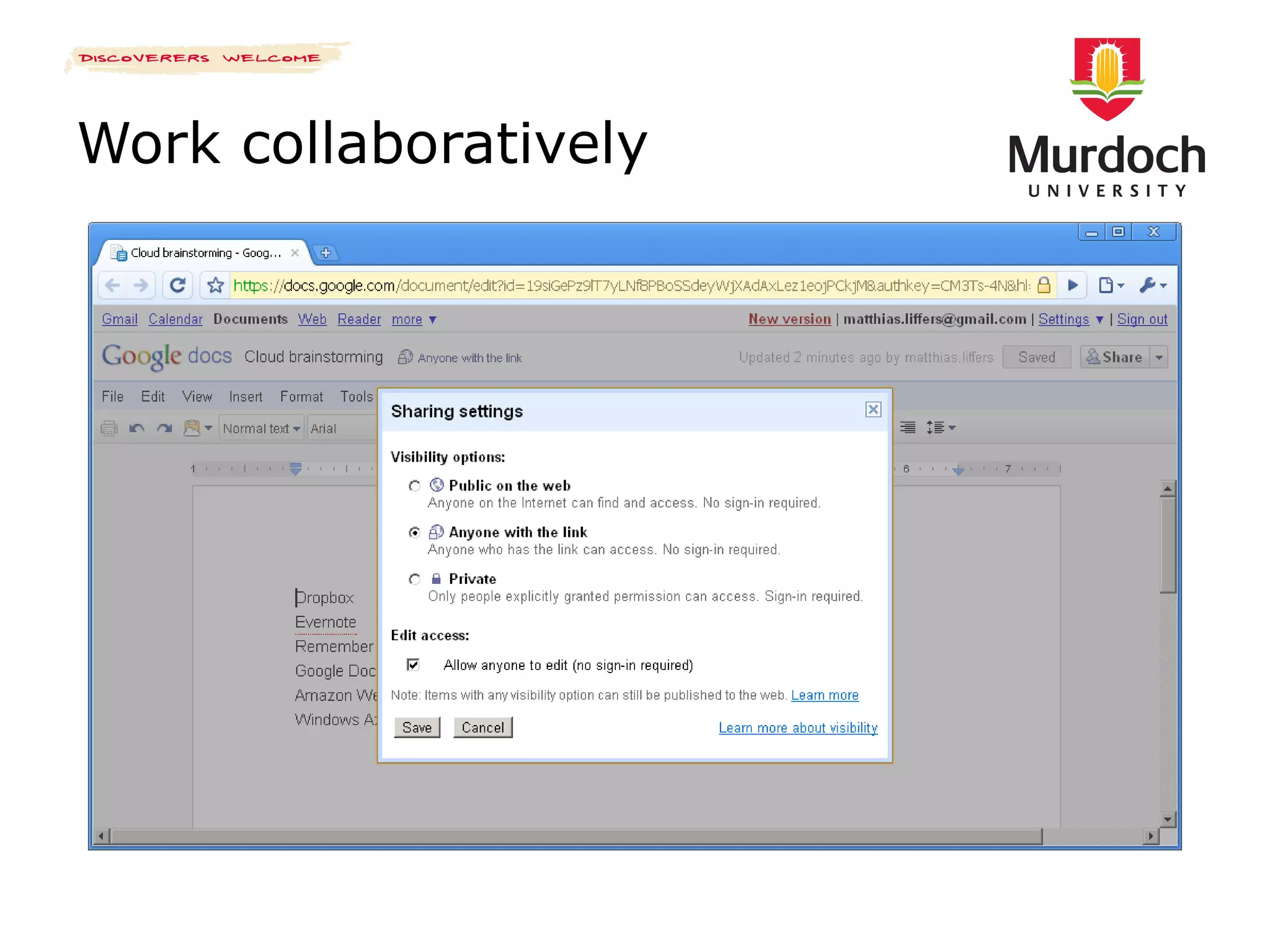Screen dimensions: 1270x952
Task: Bookmark page with the star icon
Action: tap(215, 285)
